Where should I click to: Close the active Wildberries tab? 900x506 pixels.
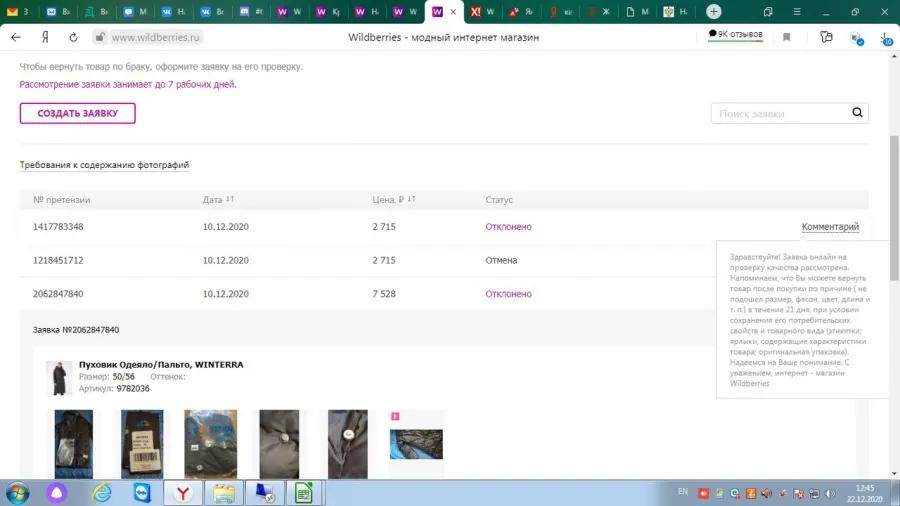coord(453,12)
